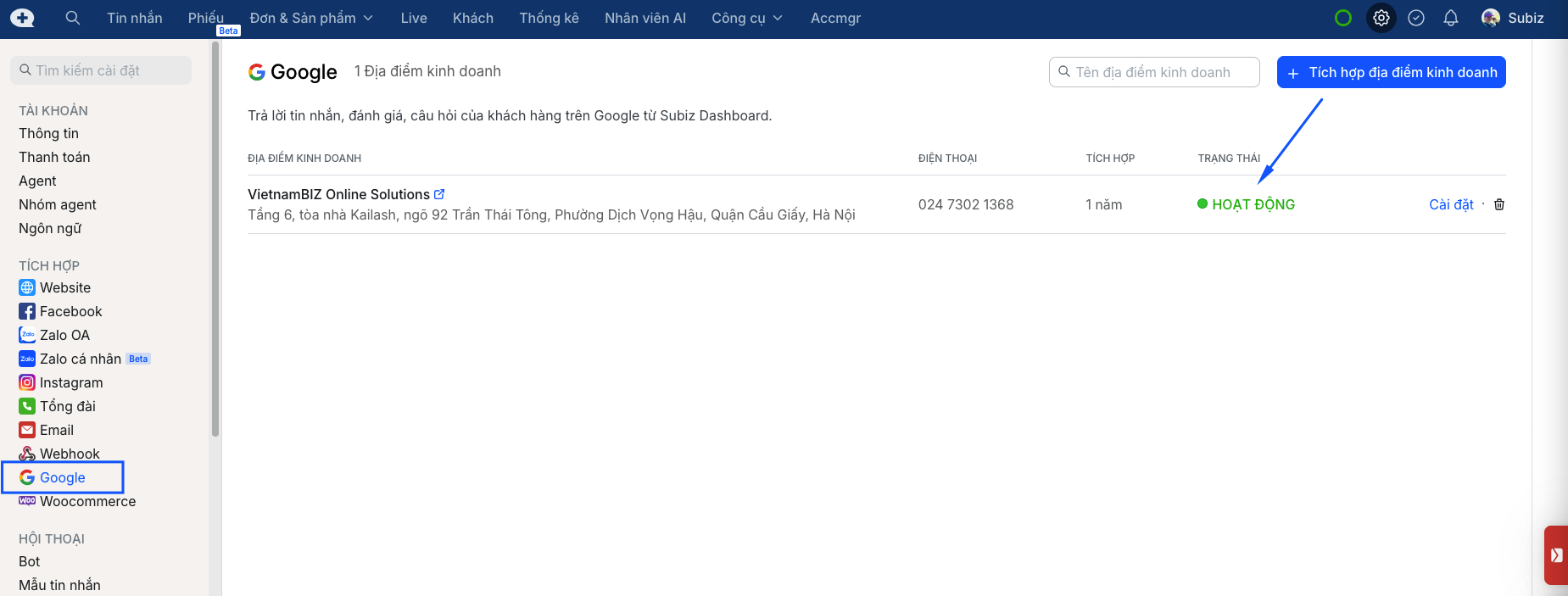1568x596 pixels.
Task: Click Tích hợp địa điểm kinh doanh button
Action: [1391, 72]
